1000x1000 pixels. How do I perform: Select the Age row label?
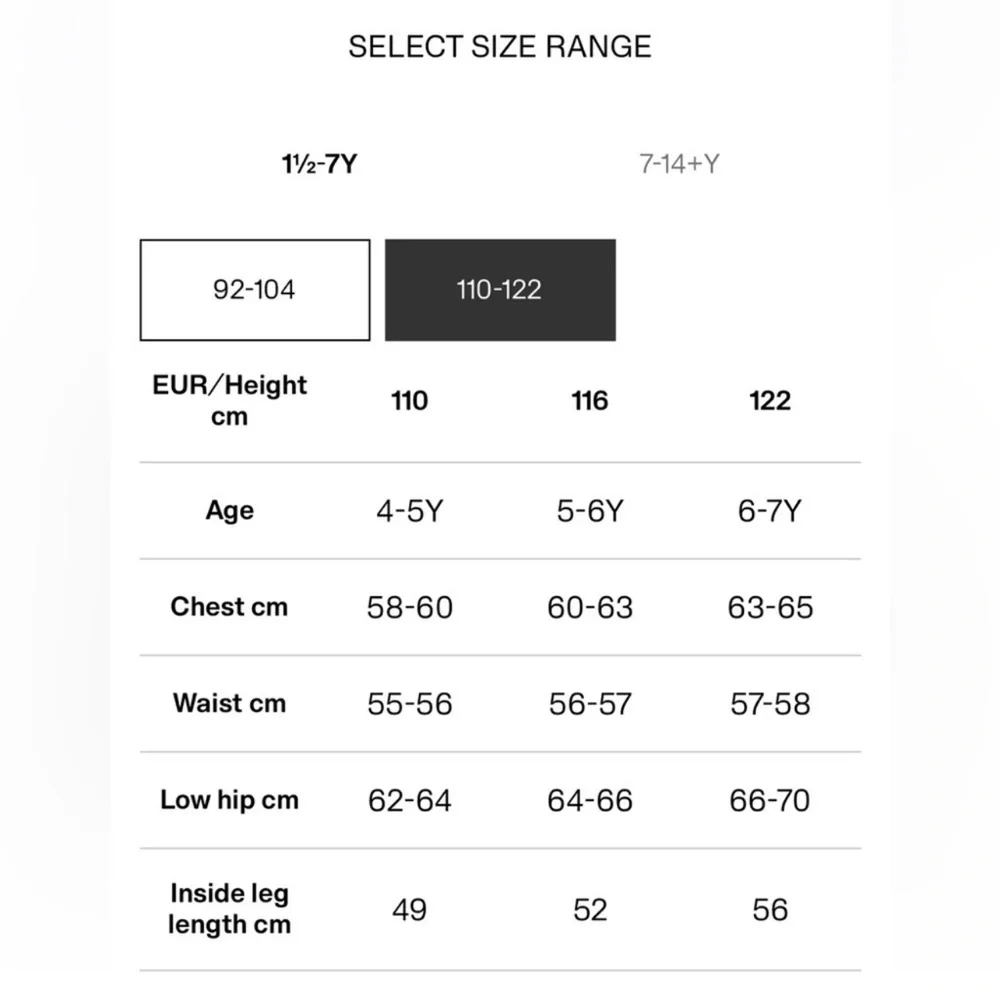coord(230,511)
